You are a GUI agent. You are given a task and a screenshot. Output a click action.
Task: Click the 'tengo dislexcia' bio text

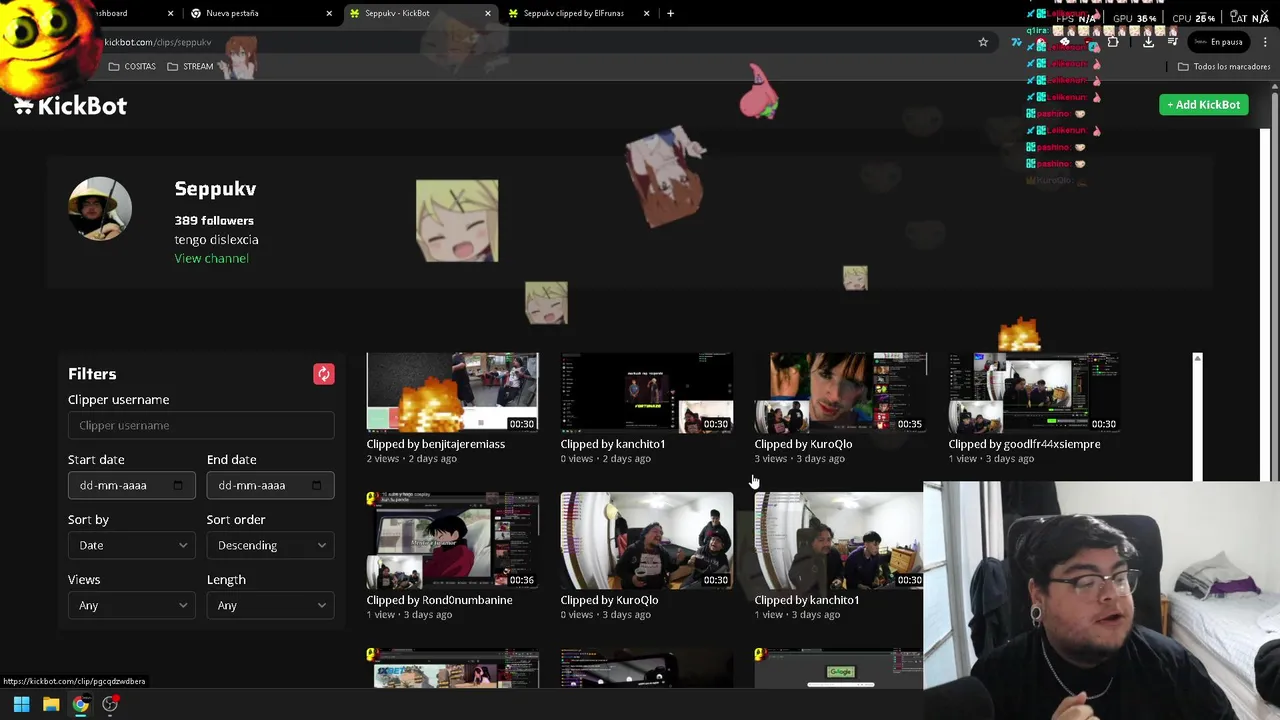(216, 239)
